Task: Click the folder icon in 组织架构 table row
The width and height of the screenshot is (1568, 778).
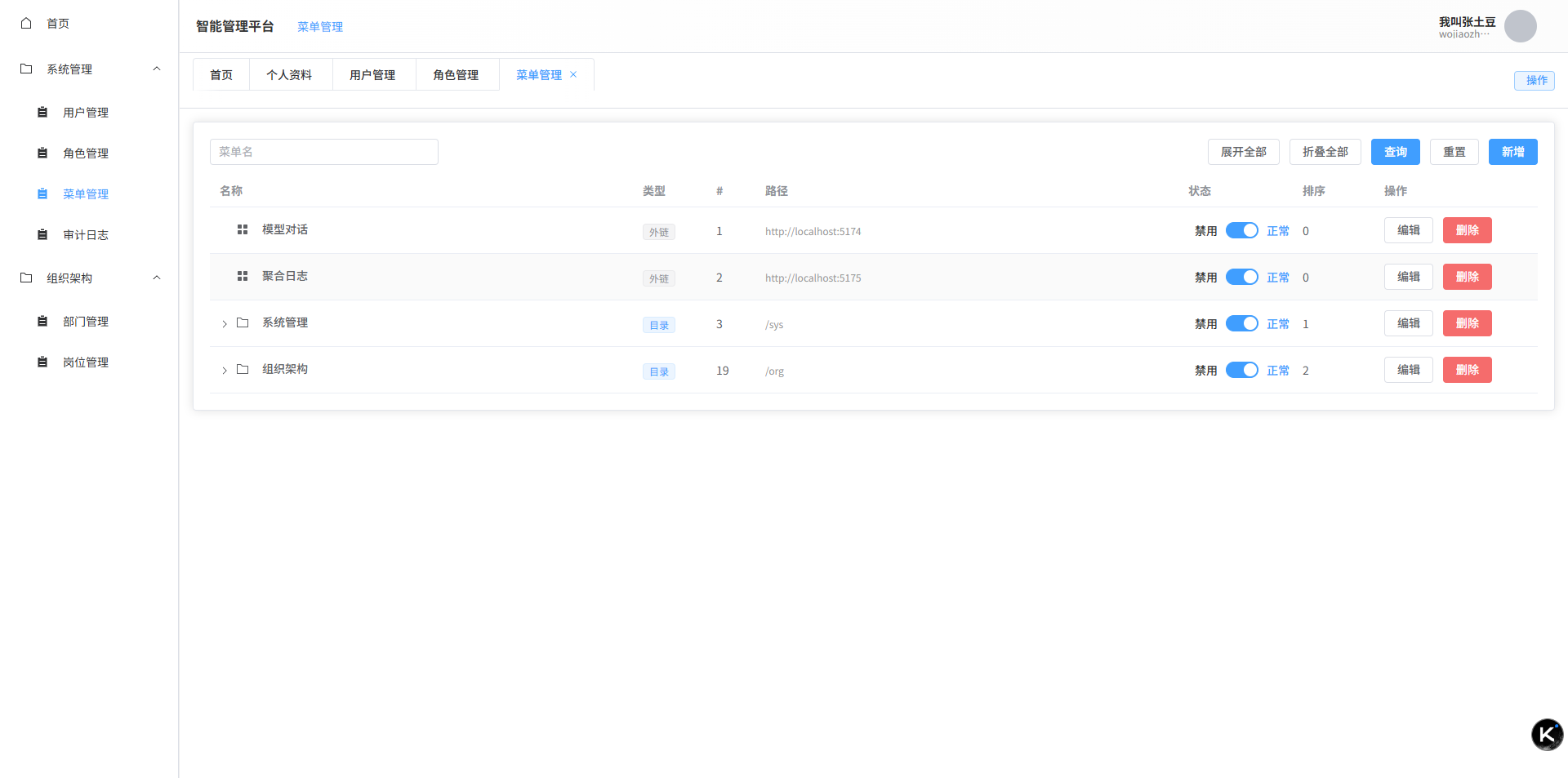Action: click(243, 369)
